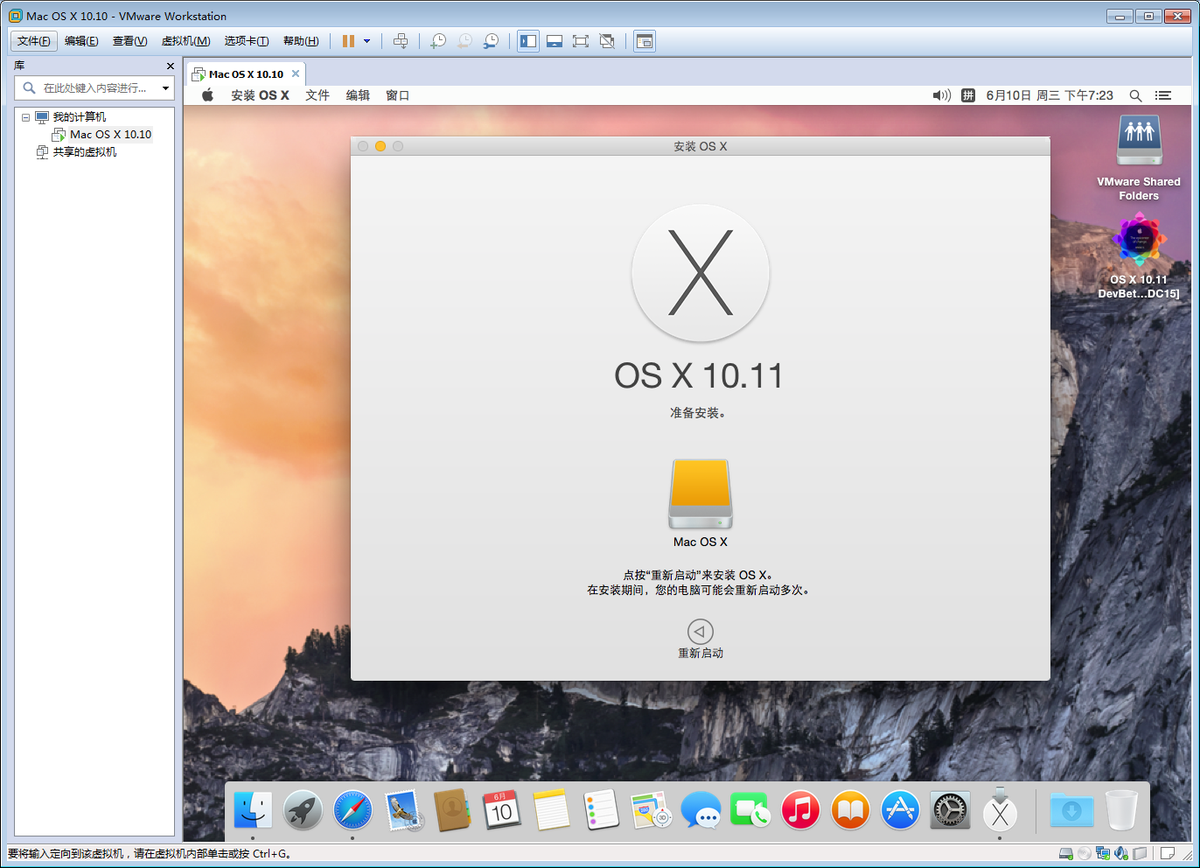Viewport: 1200px width, 868px height.
Task: Open the Apple menu in the guest
Action: (208, 95)
